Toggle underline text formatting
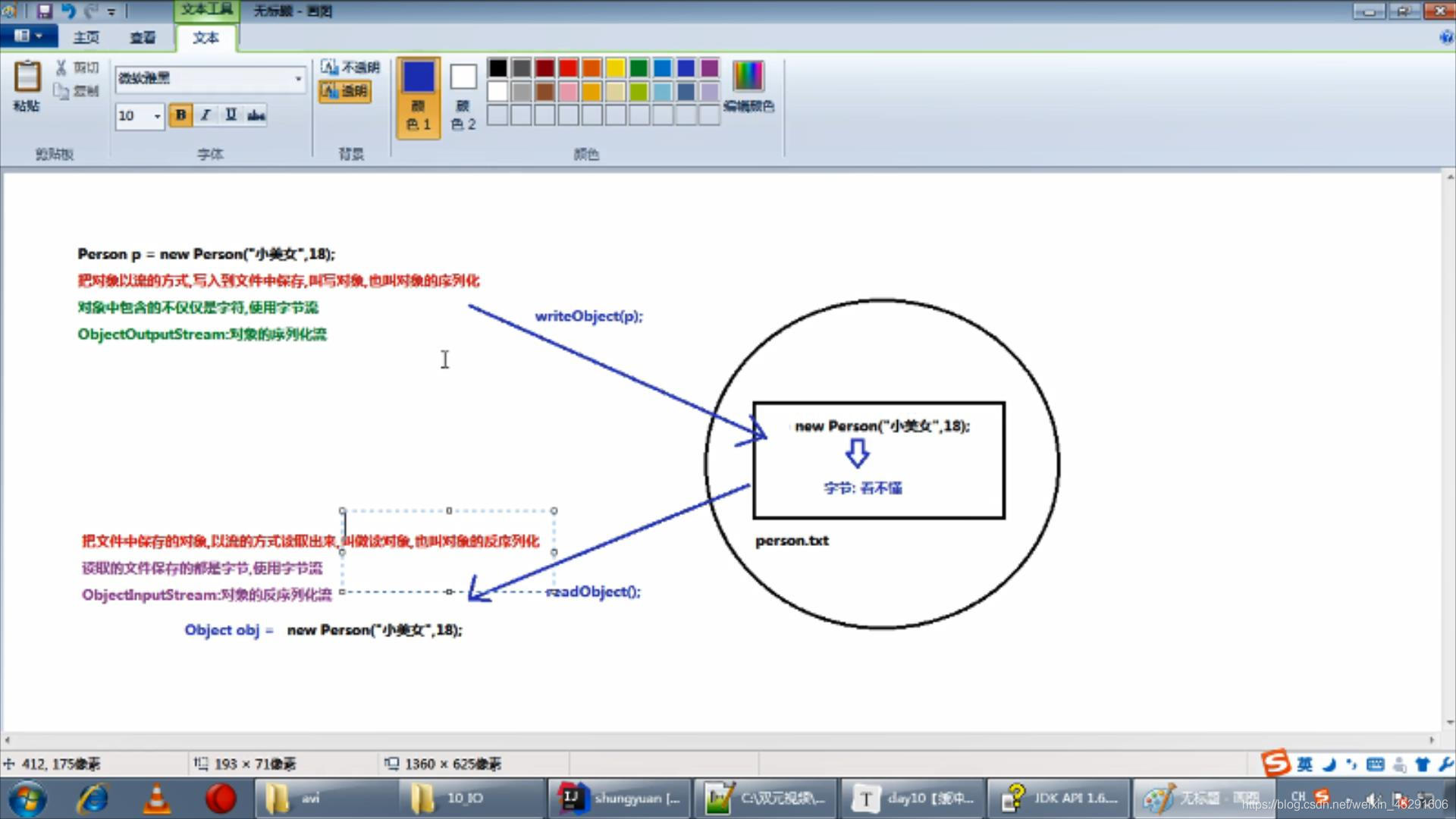Screen dimensions: 1456x819 231,115
